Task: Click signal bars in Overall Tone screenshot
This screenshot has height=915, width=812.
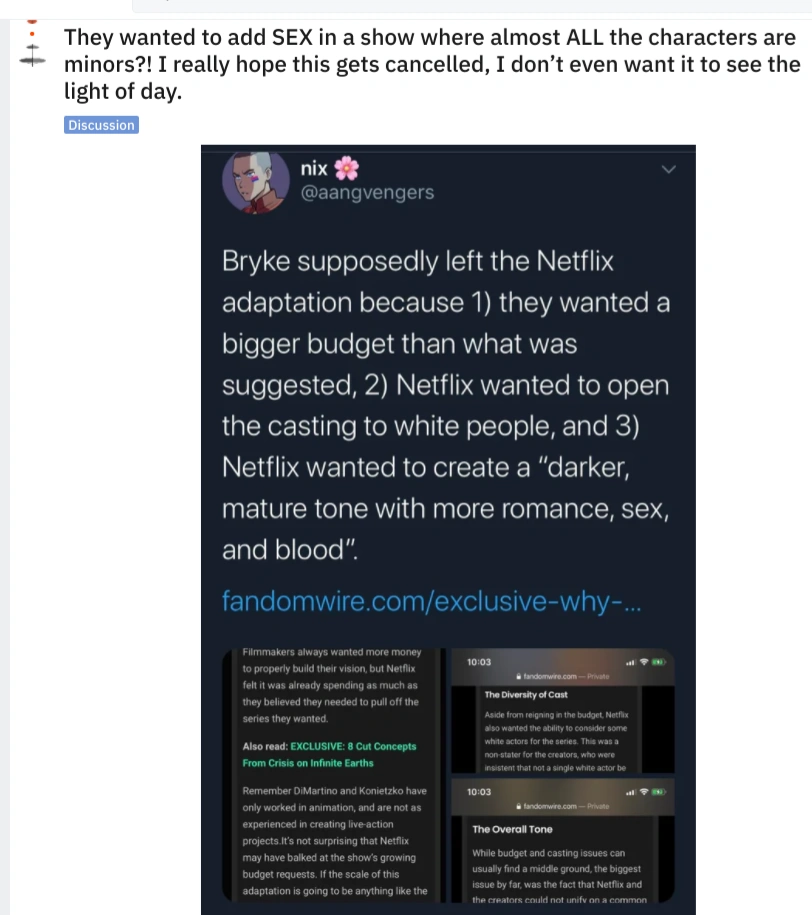Action: click(630, 792)
